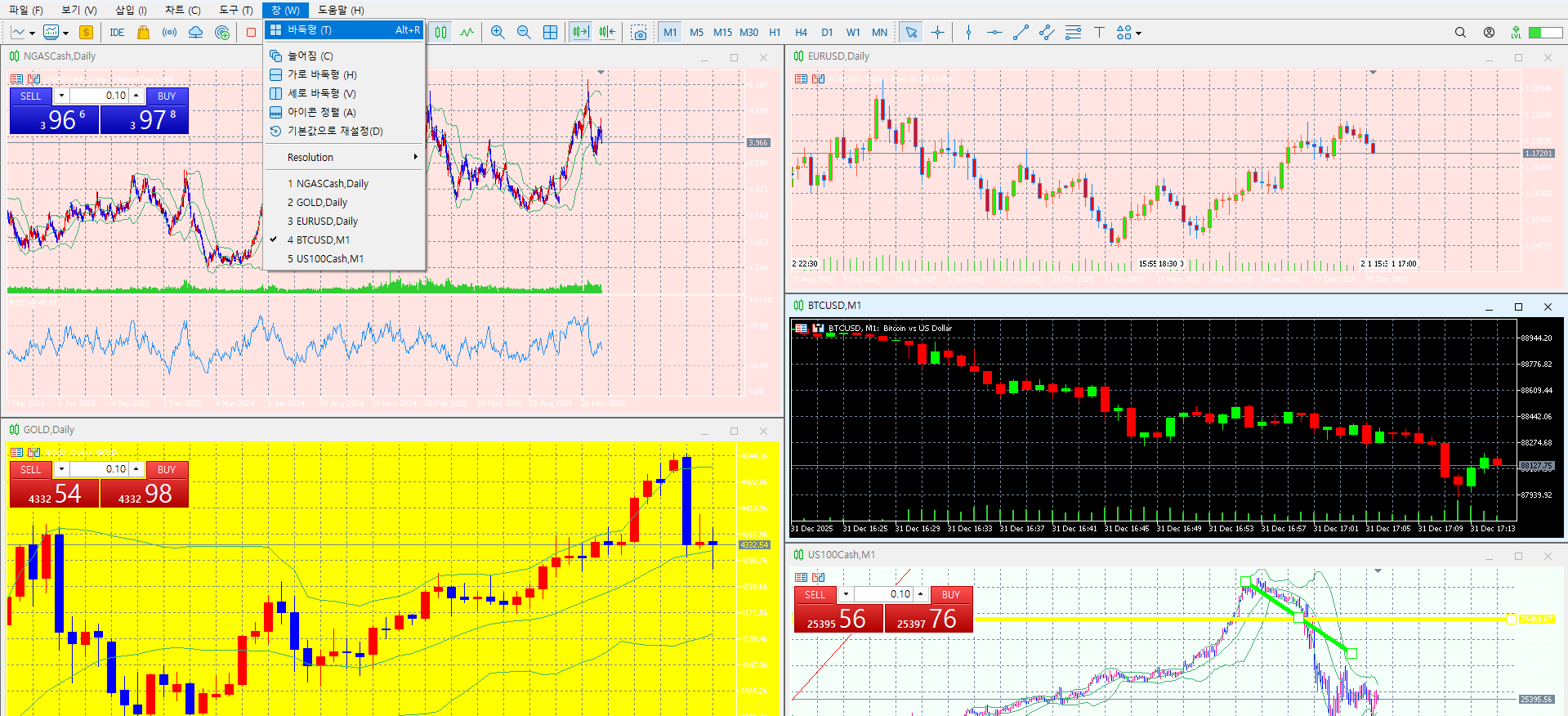The width and height of the screenshot is (1568, 716).
Task: Toggle the chart shift button
Action: (x=606, y=33)
